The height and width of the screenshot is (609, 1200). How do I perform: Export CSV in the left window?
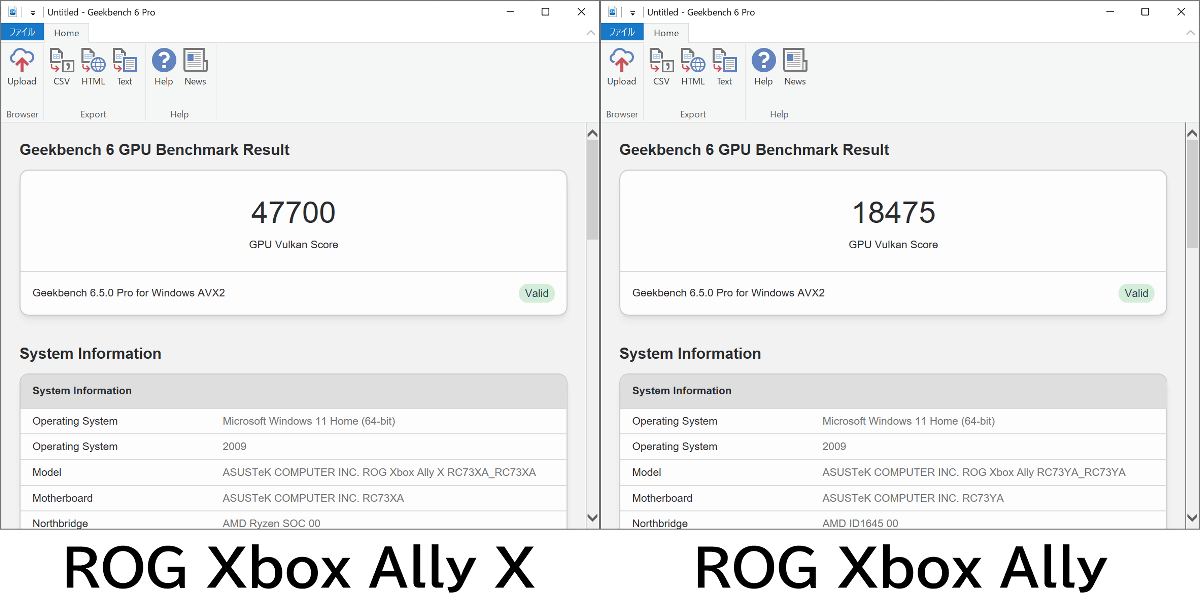coord(62,67)
